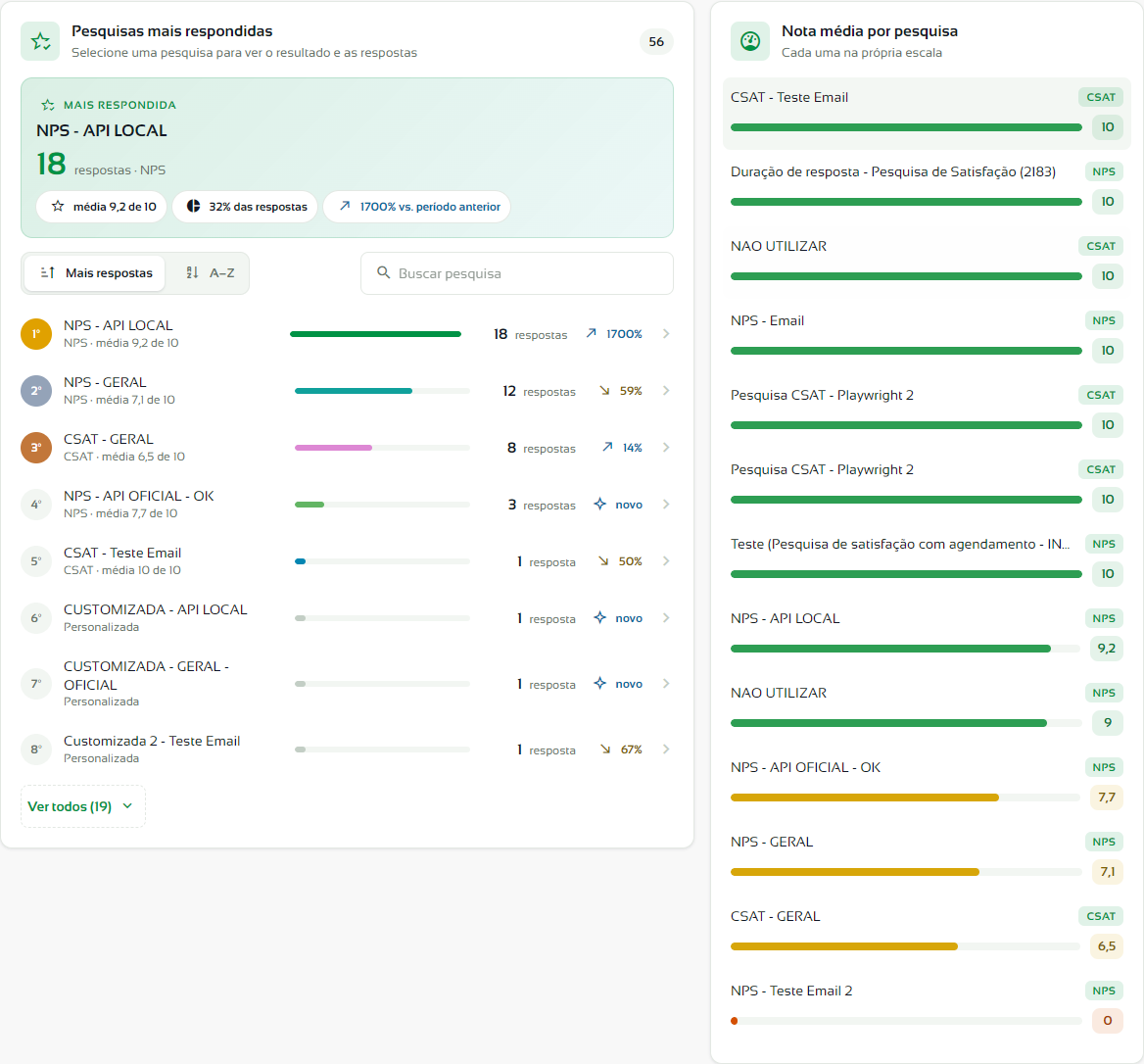This screenshot has height=1064, width=1144.
Task: Open CSAT - GERAL row chevron
Action: [666, 448]
